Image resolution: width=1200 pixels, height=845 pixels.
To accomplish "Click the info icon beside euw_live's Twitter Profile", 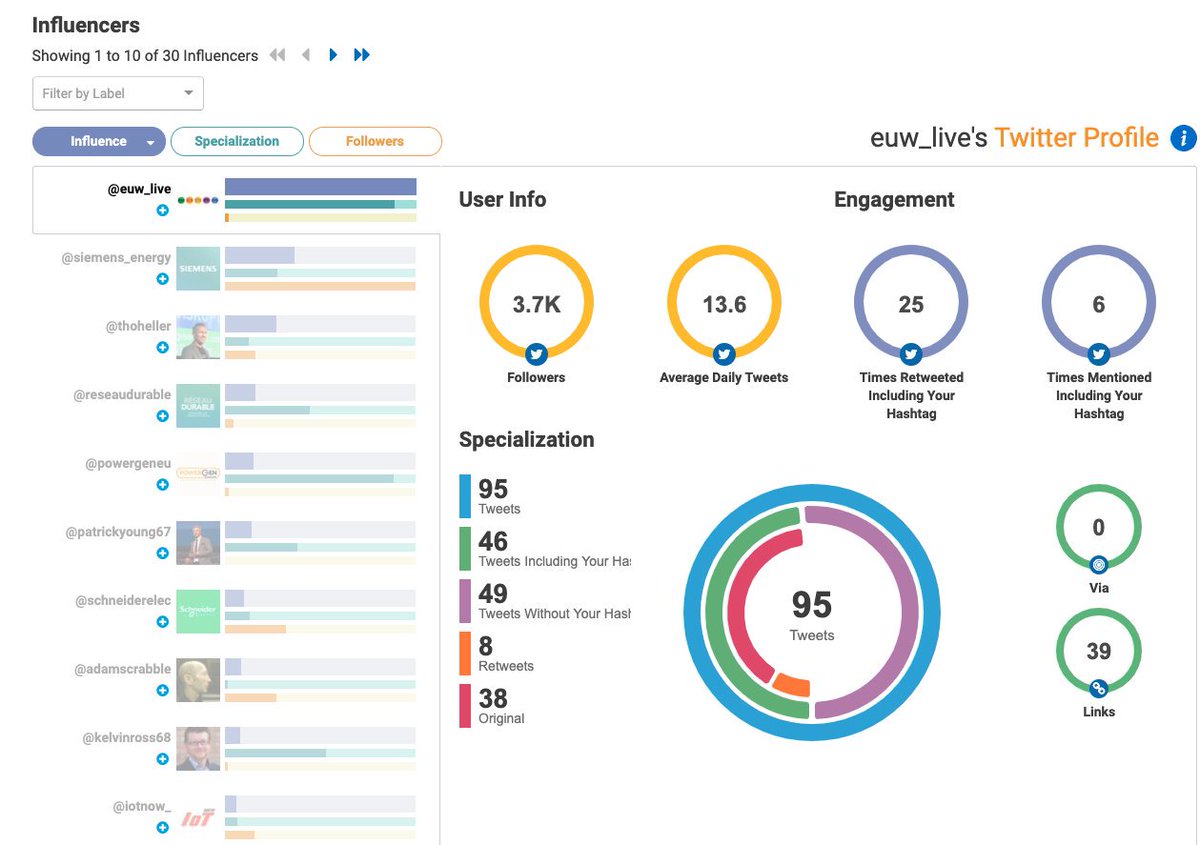I will click(x=1183, y=138).
